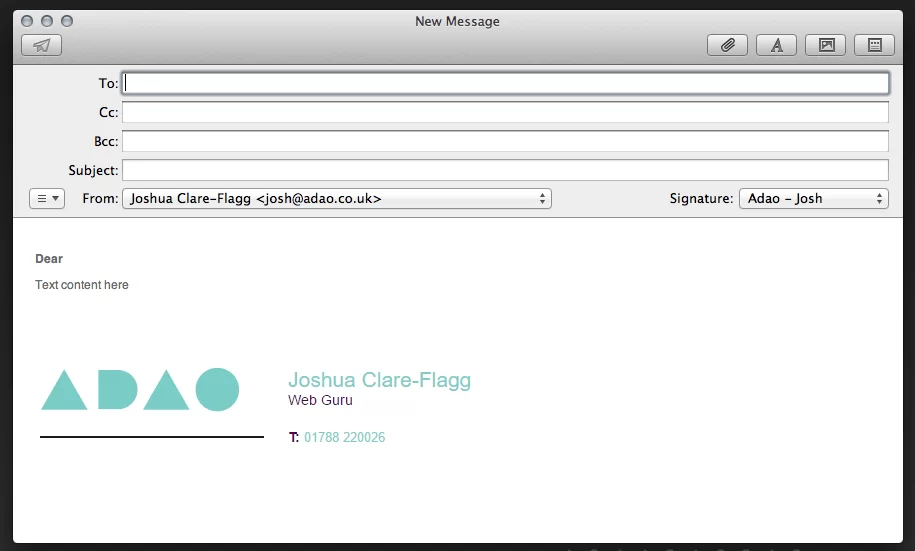The height and width of the screenshot is (551, 915).
Task: Click the 'Text content here' body line
Action: point(82,285)
